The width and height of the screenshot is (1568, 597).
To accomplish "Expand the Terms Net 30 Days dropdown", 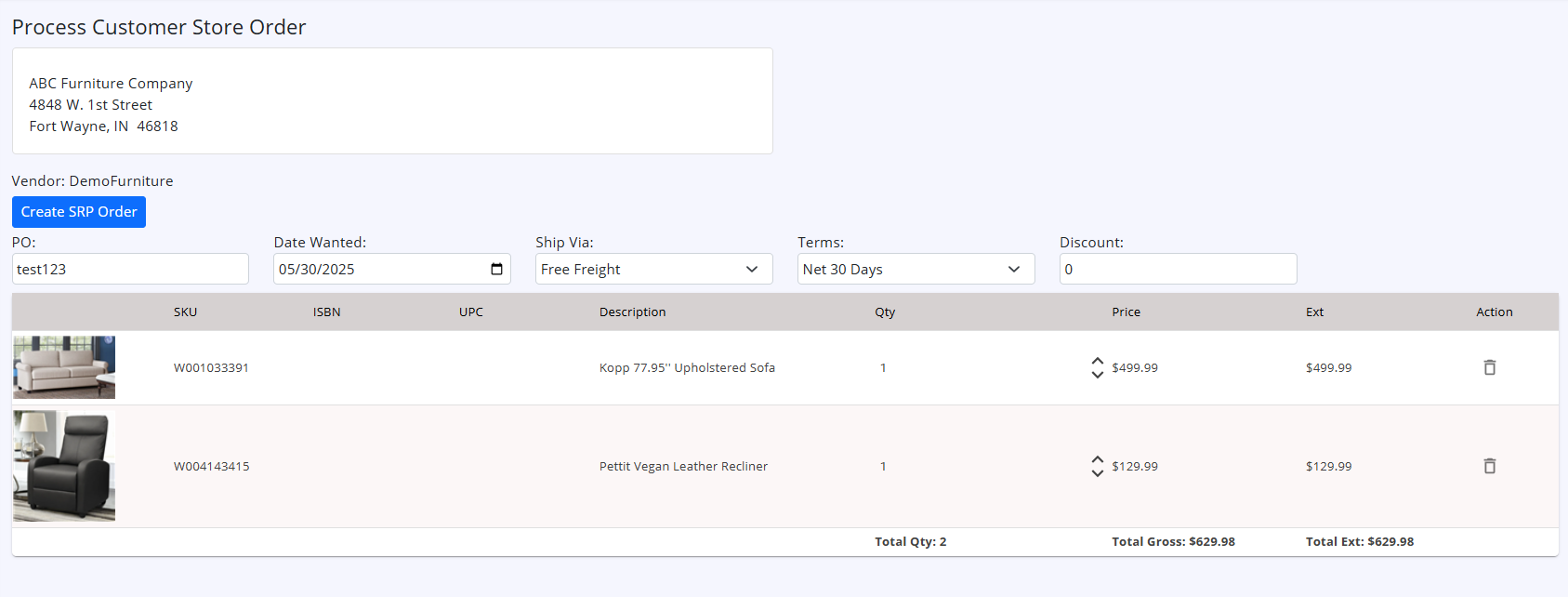I will pyautogui.click(x=916, y=269).
